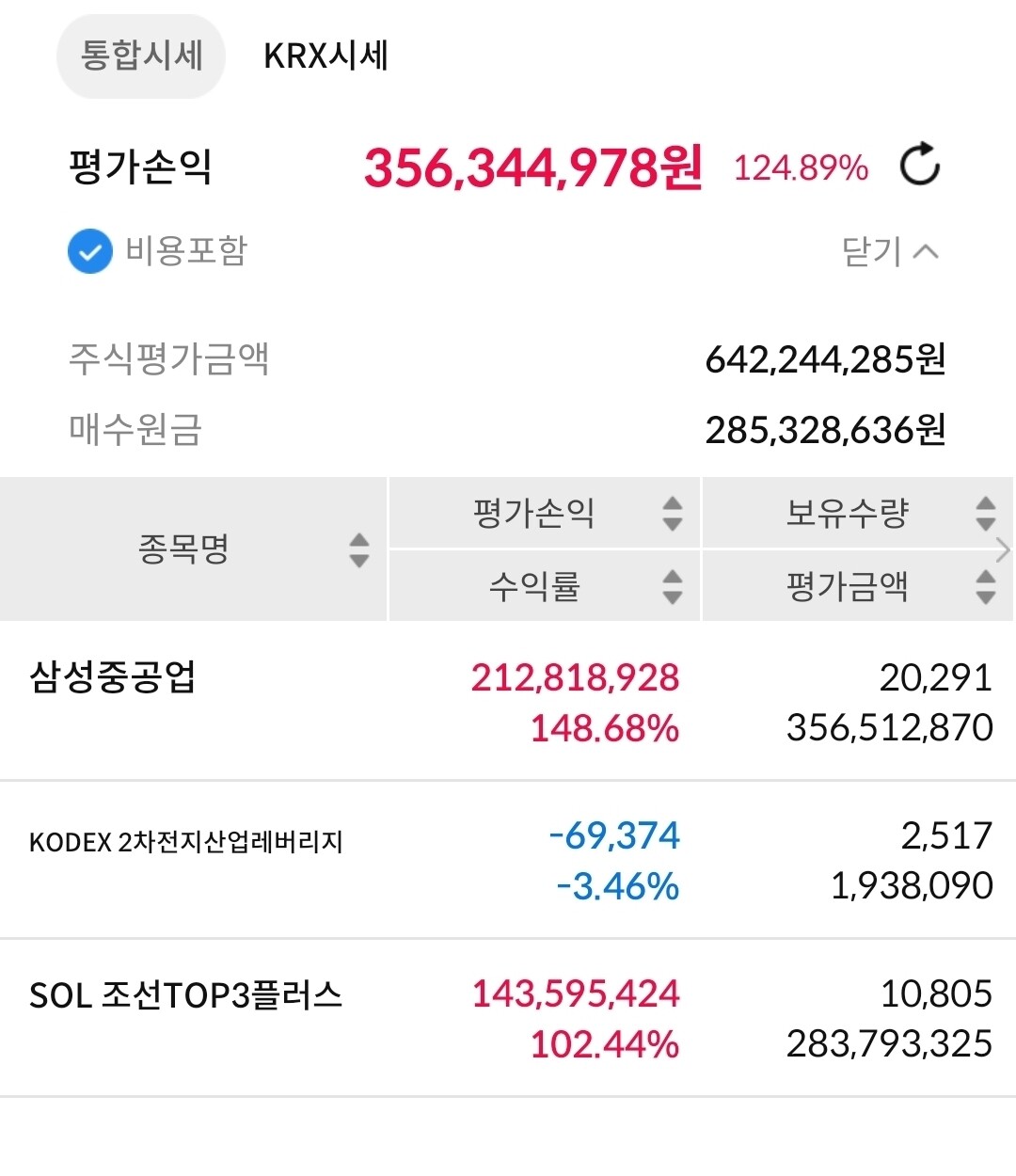Refresh the profit and loss figures
The width and height of the screenshot is (1016, 1176).
point(919,166)
